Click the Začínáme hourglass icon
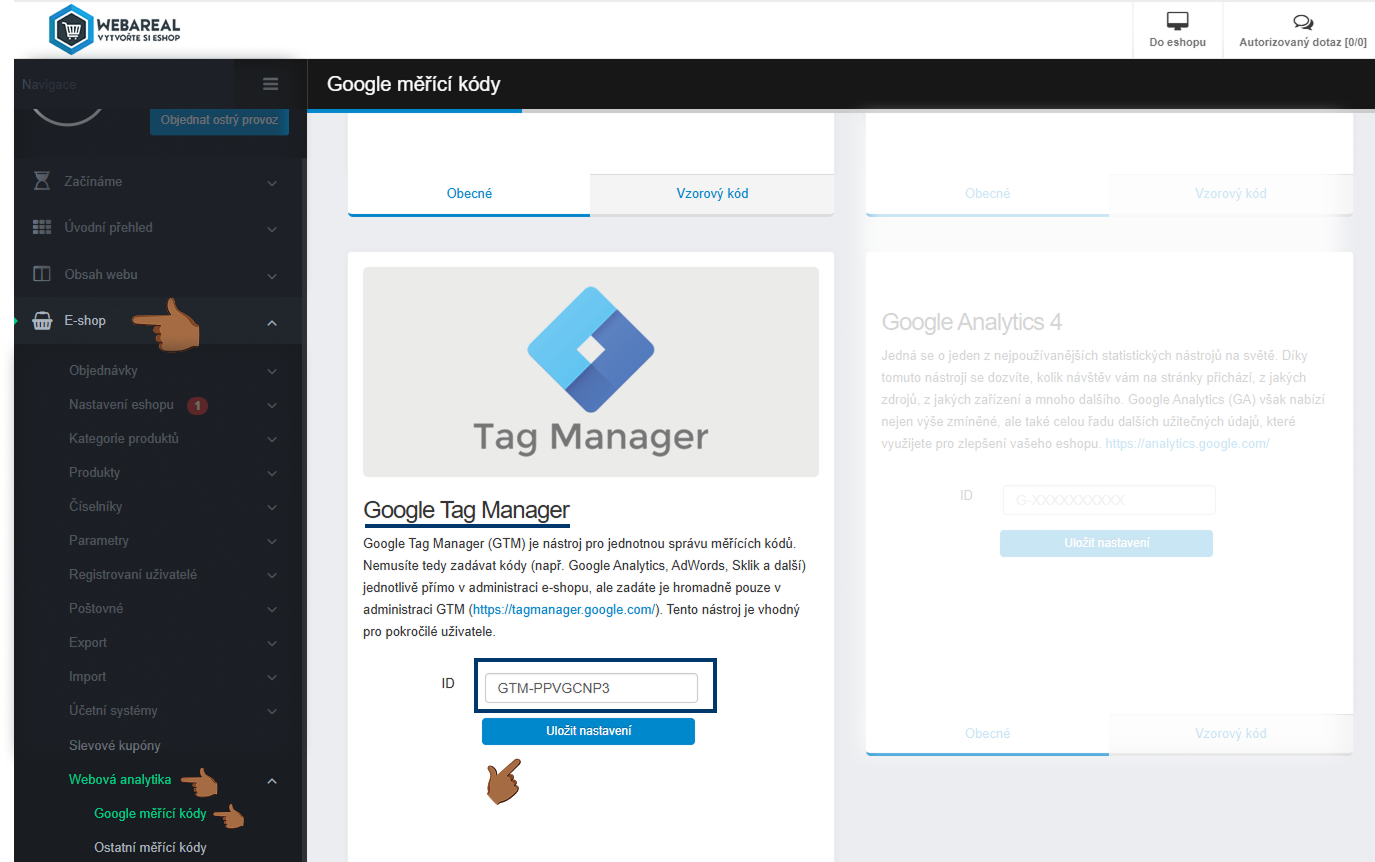The image size is (1375, 862). (42, 181)
